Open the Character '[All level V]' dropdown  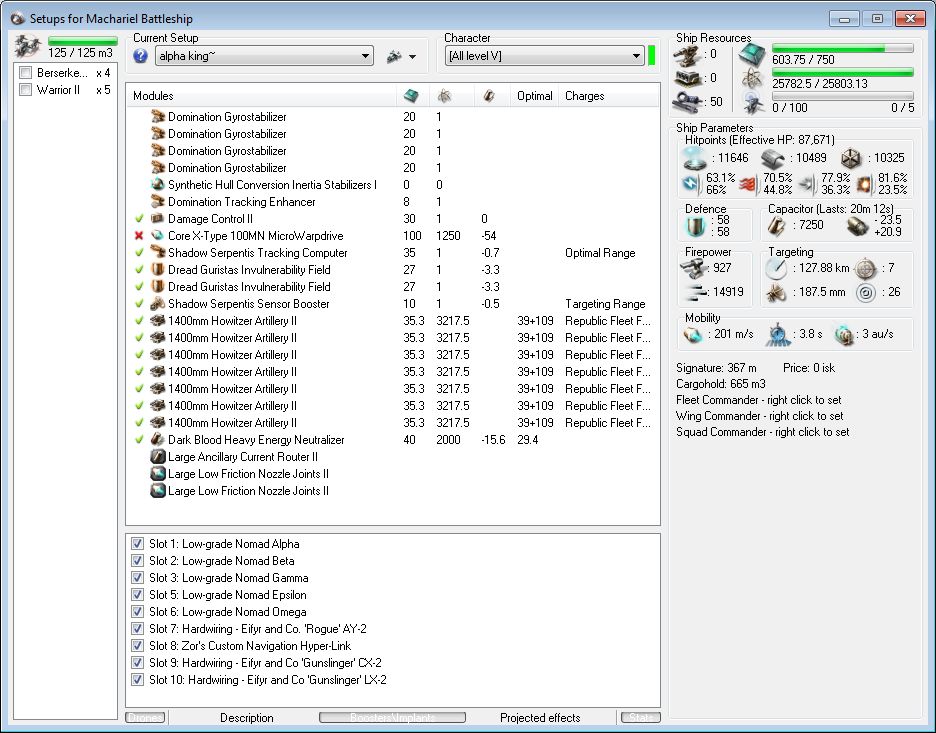544,56
